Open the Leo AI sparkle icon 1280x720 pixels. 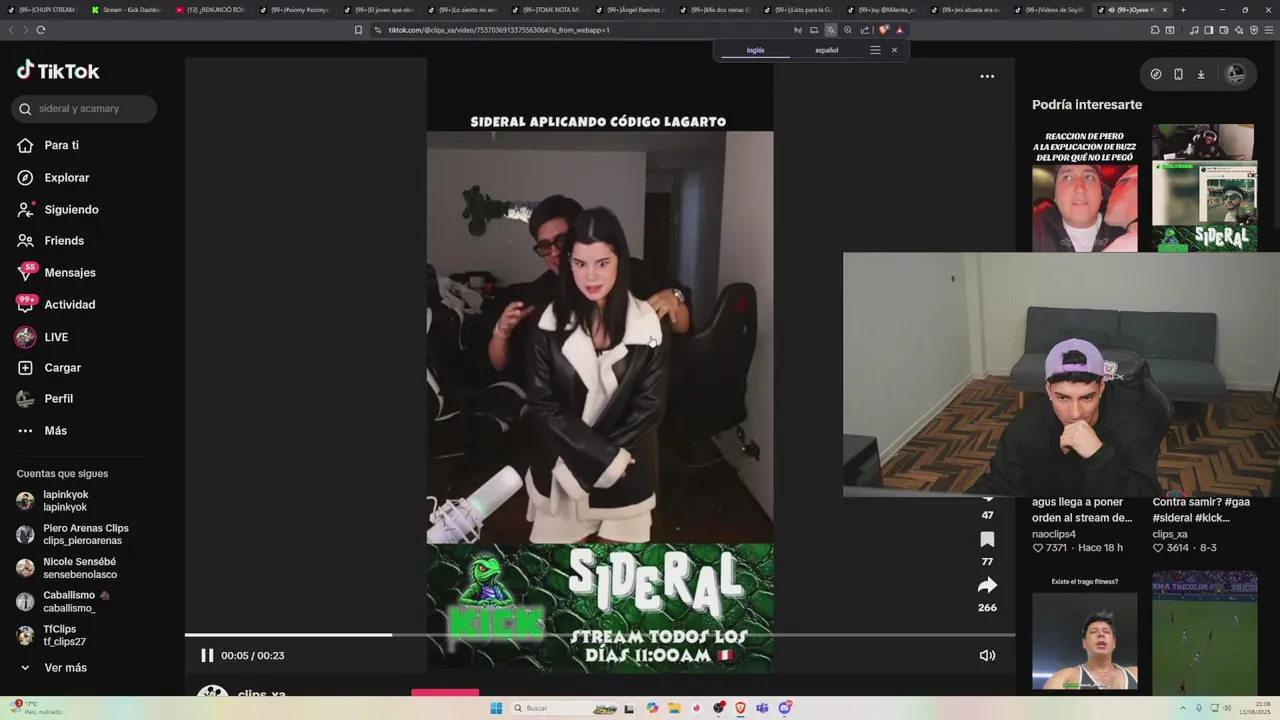[x=1239, y=30]
